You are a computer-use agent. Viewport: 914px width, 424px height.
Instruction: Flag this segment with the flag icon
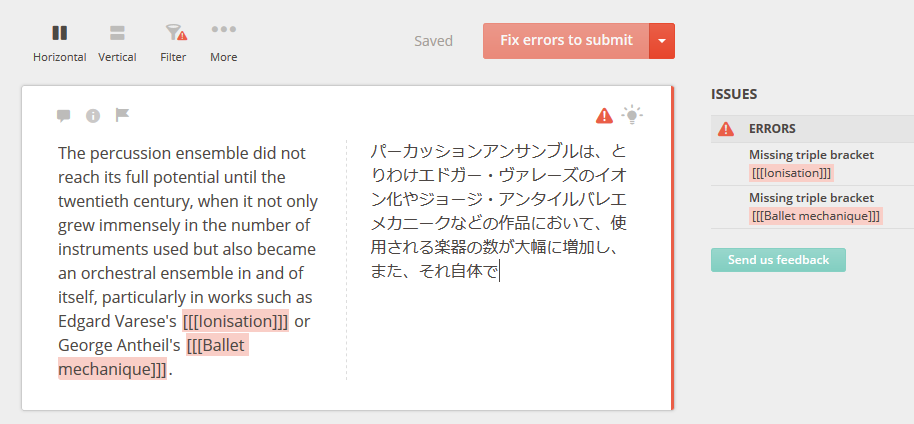tap(122, 115)
